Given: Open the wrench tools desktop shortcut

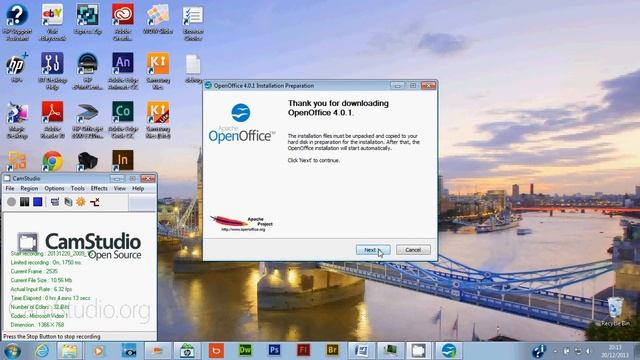Looking at the screenshot, I should point(52,70).
